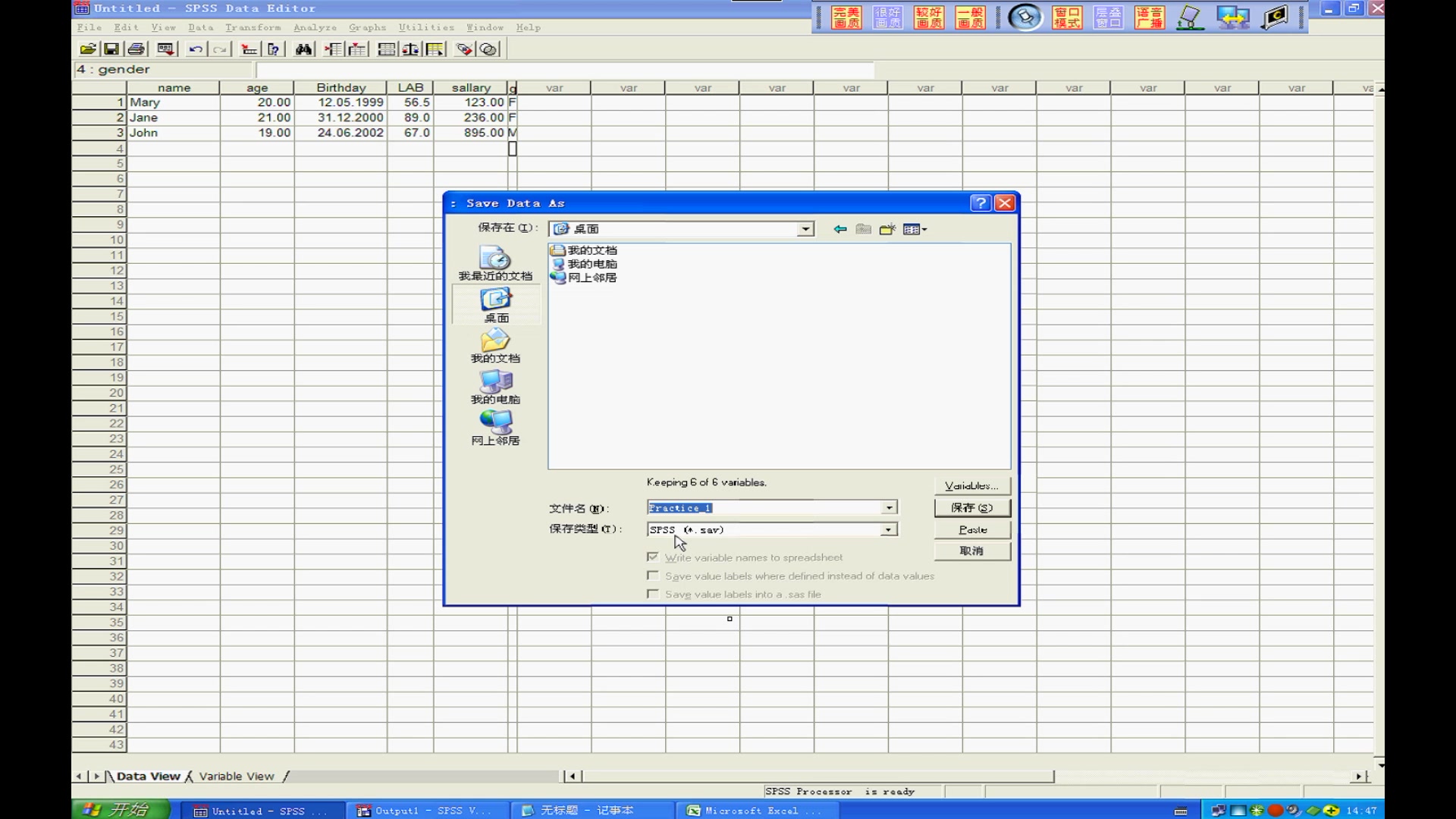Click the Insert Case toolbar icon
This screenshot has height=819, width=1456.
pyautogui.click(x=333, y=49)
